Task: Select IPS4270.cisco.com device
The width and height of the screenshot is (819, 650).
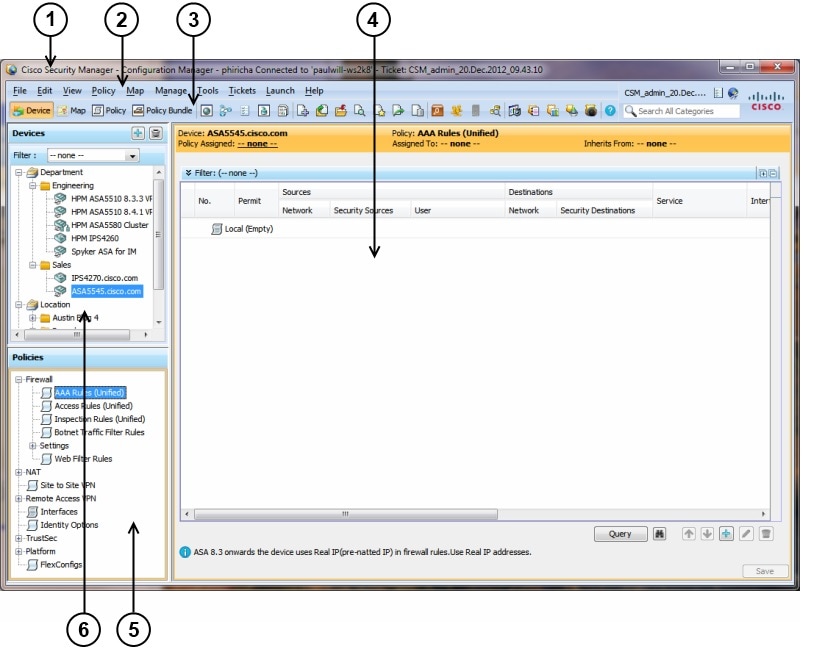Action: (x=104, y=278)
